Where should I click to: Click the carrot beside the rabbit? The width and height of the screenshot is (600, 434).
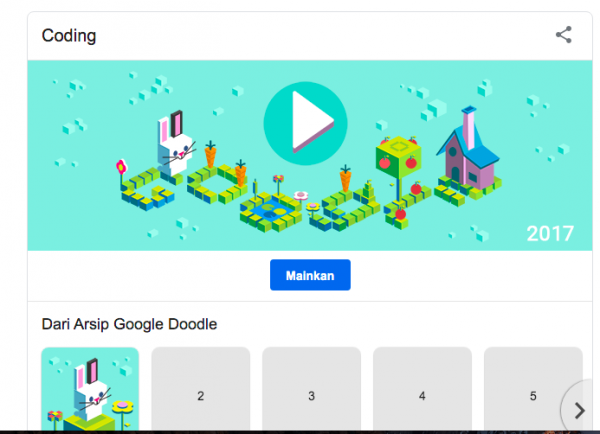coord(210,154)
